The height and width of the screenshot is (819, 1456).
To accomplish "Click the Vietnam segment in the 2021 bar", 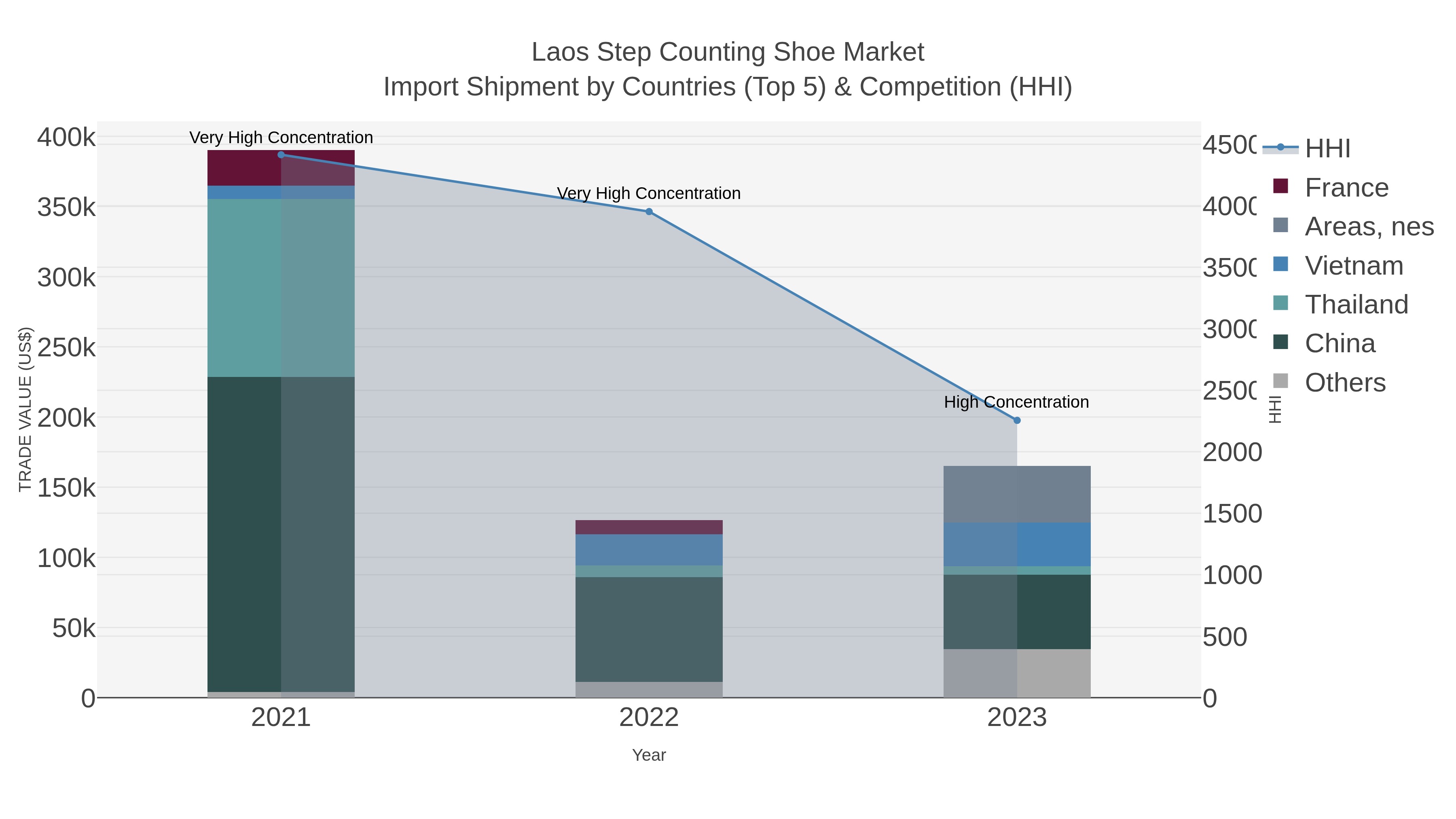I will click(x=281, y=192).
